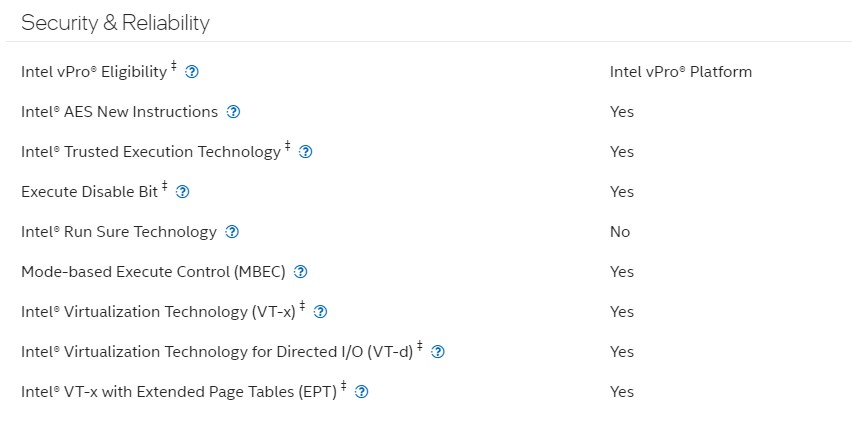Click the Execute Disable Bit label
Viewport: 852px width, 434px height.
pos(90,192)
